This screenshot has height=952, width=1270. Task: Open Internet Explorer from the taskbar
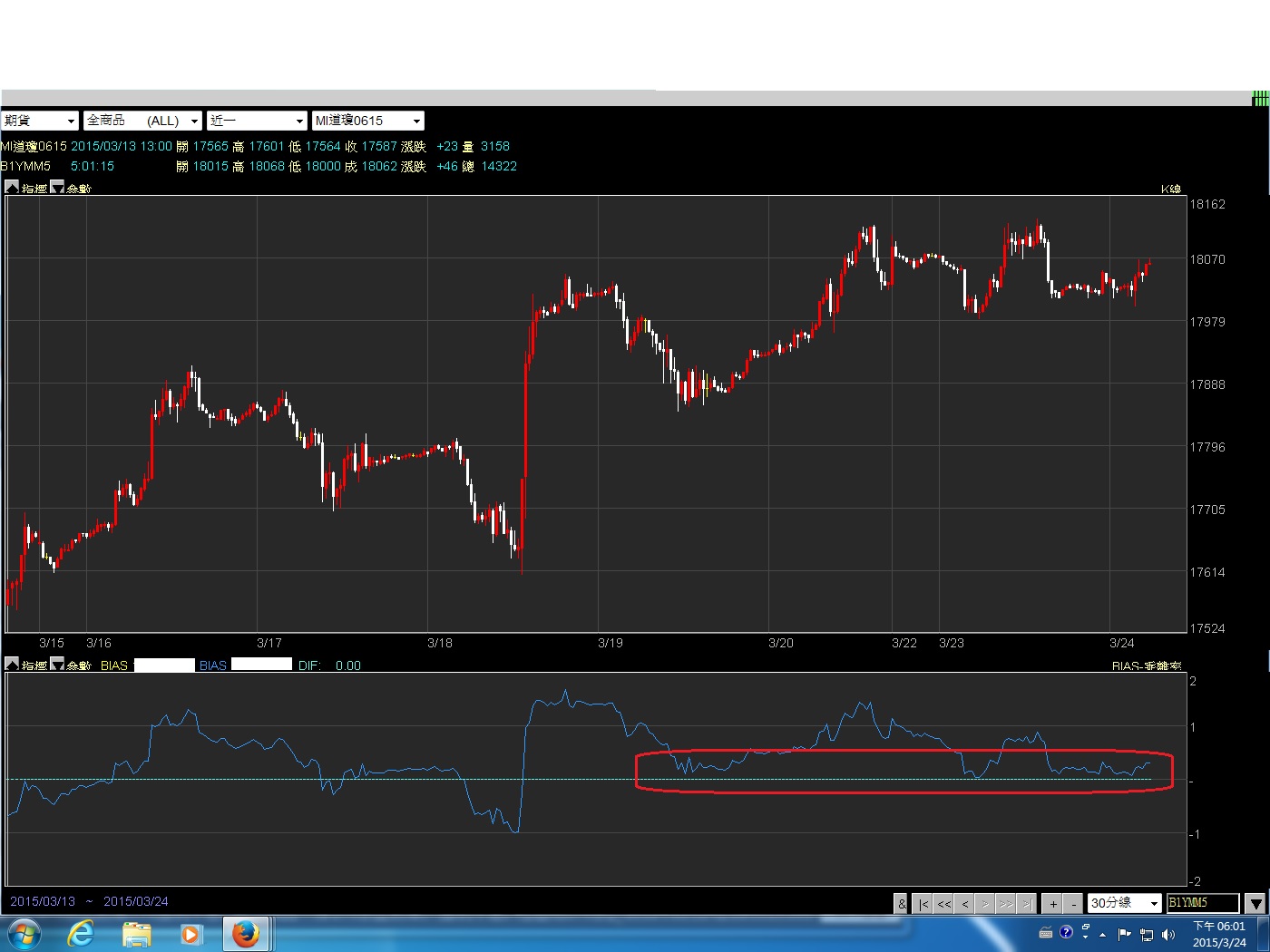[81, 933]
